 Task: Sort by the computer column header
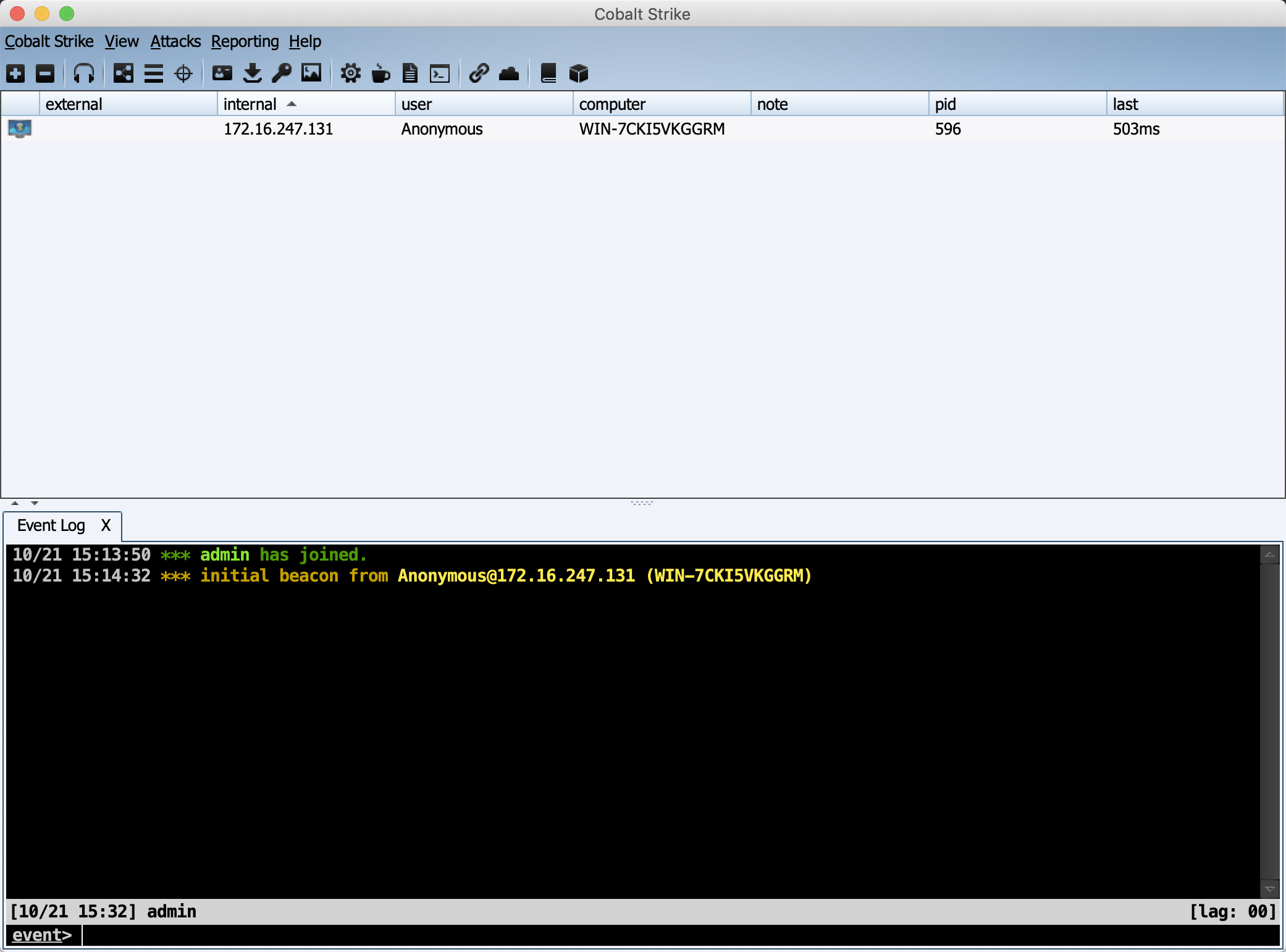[x=662, y=104]
